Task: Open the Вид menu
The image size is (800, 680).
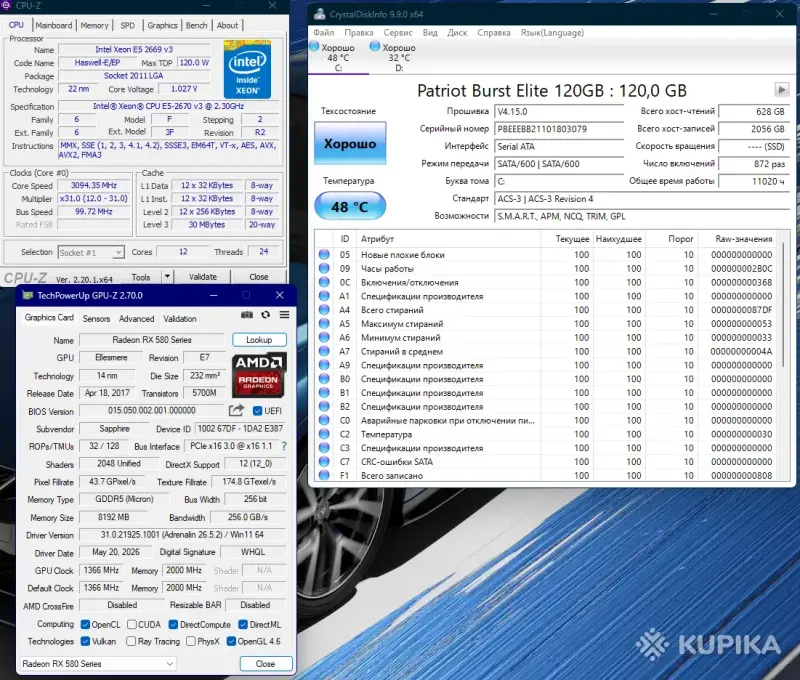Action: pos(430,33)
